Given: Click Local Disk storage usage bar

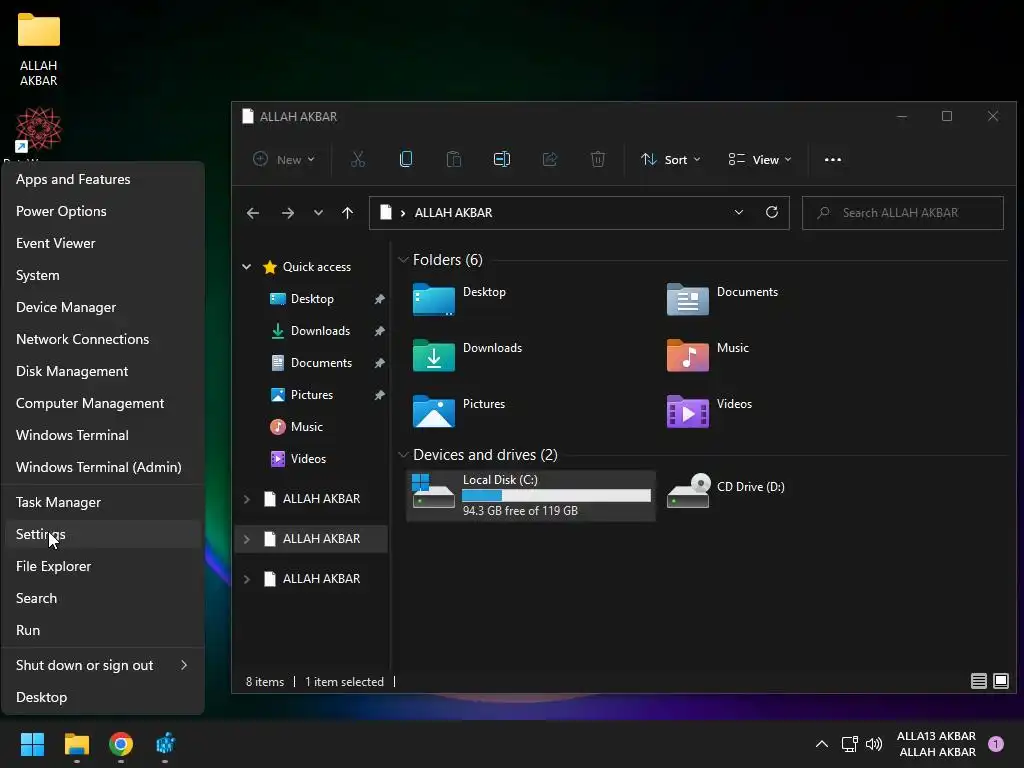Looking at the screenshot, I should [x=556, y=496].
